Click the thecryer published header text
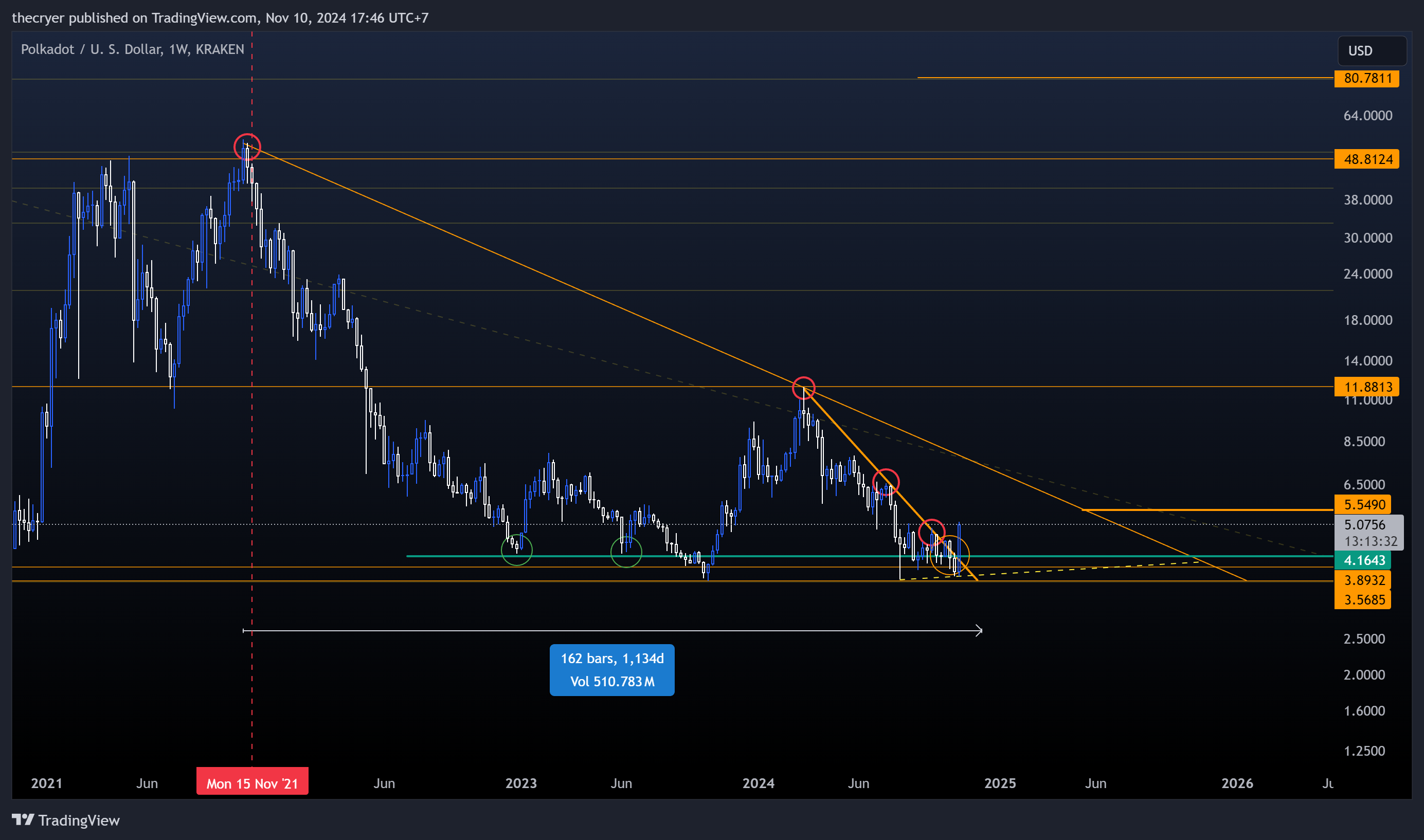Image resolution: width=1424 pixels, height=840 pixels. [x=220, y=17]
